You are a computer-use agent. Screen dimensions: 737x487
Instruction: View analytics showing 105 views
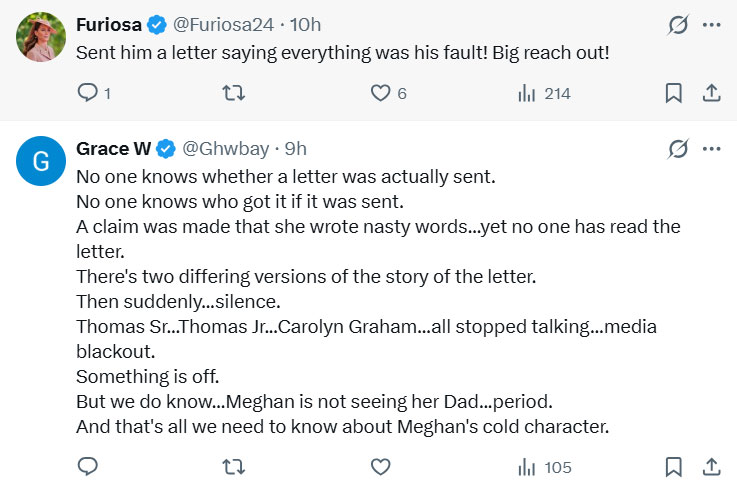[545, 466]
